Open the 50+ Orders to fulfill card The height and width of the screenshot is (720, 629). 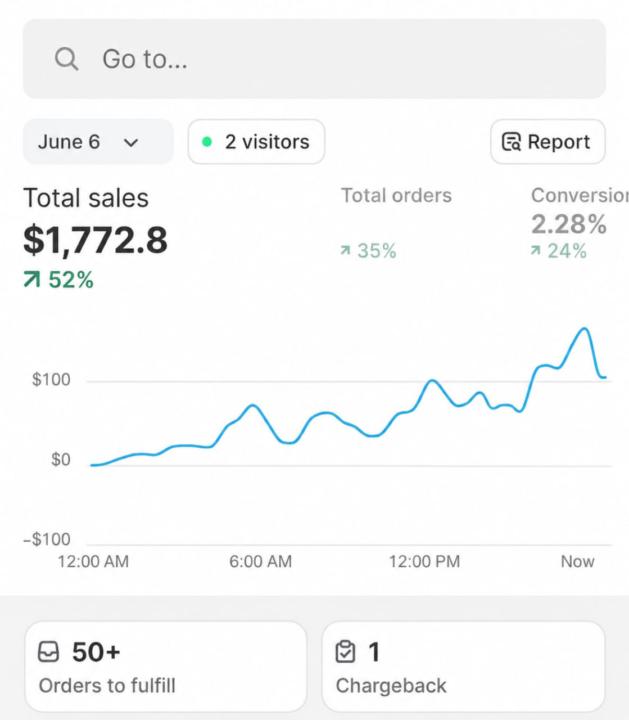point(166,667)
